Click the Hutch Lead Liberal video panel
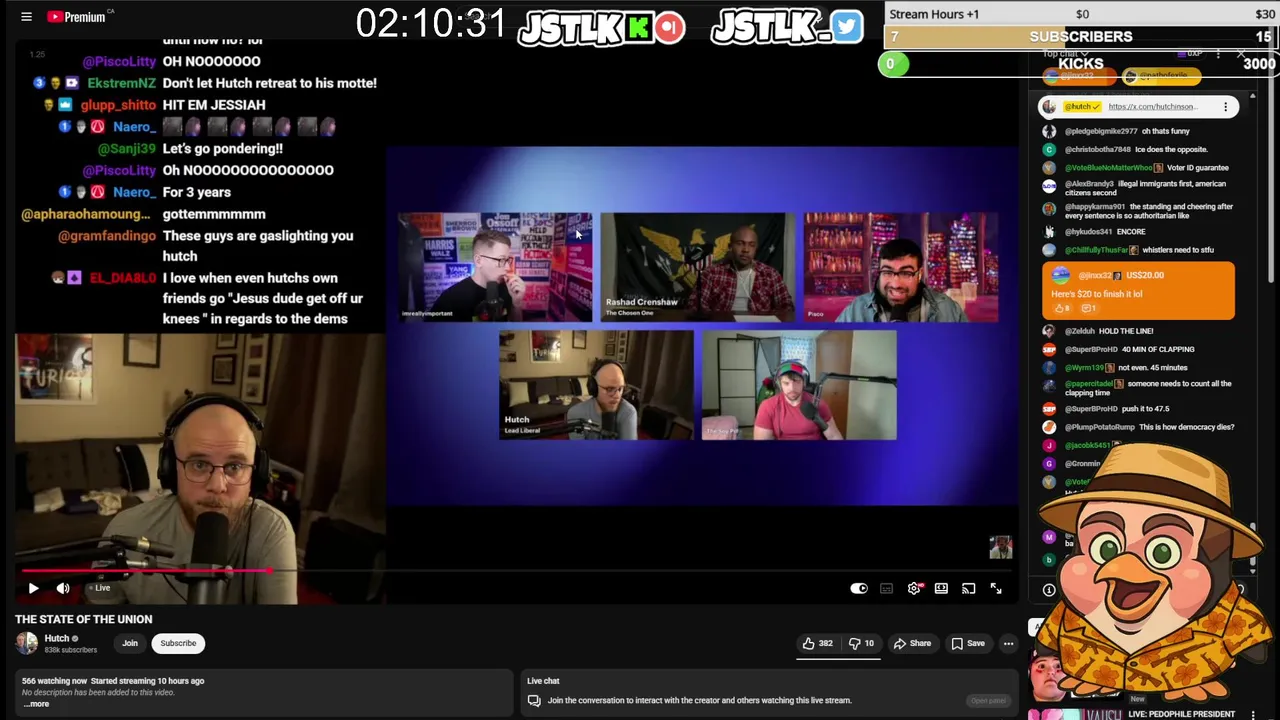 596,385
